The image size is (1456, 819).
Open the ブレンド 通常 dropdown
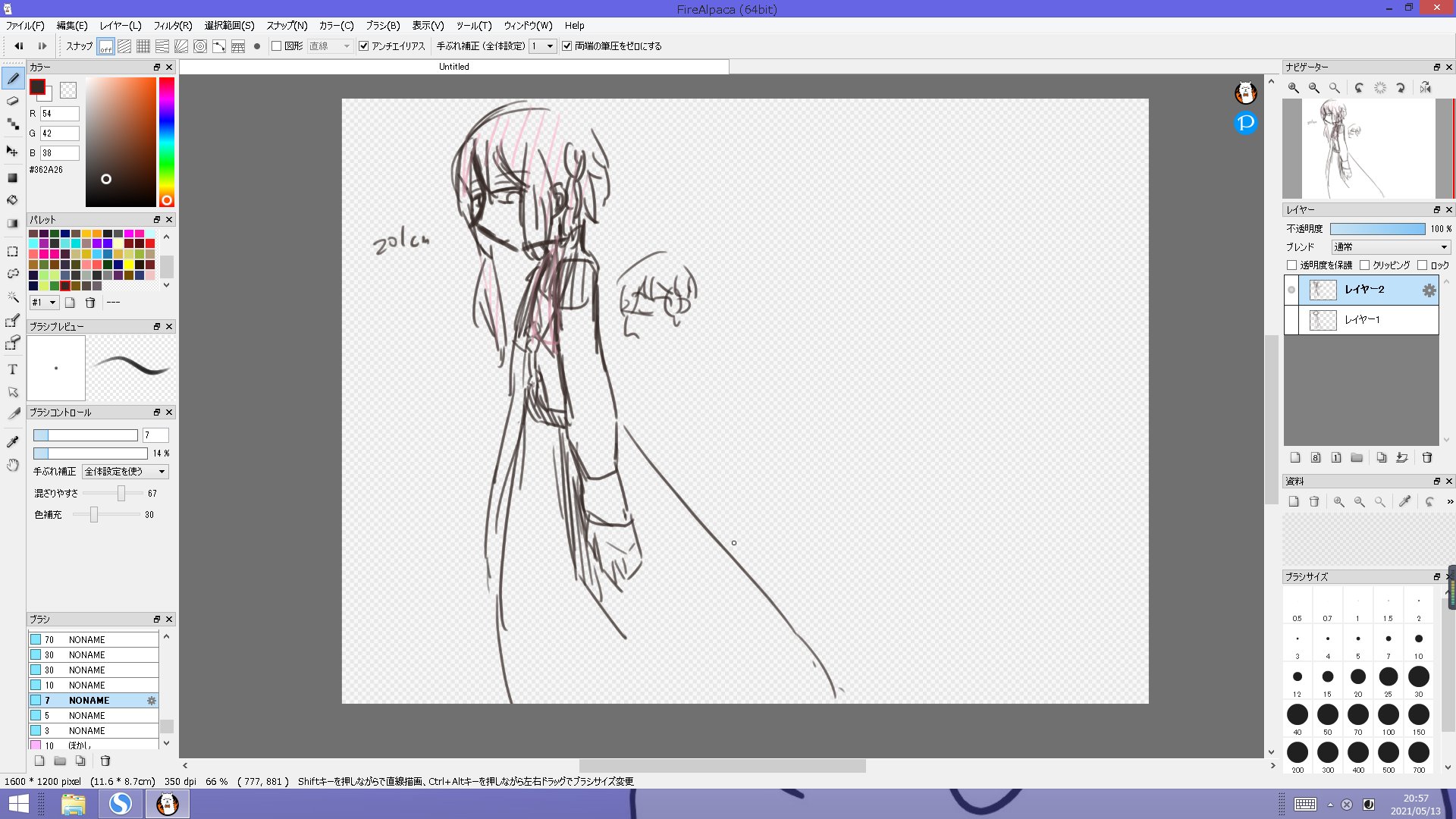[1391, 247]
